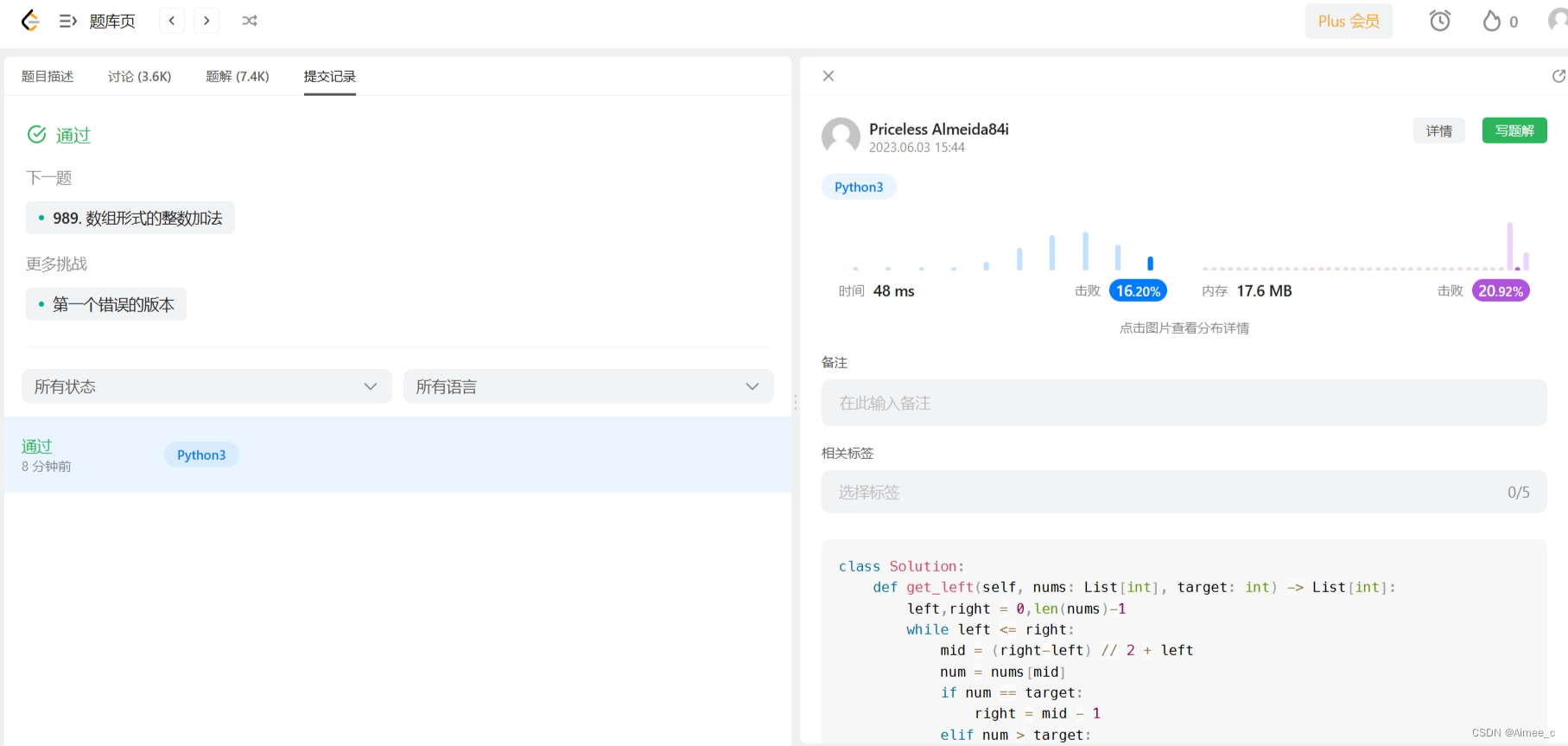Image resolution: width=1568 pixels, height=746 pixels.
Task: Switch to 题目描述 tab
Action: coord(48,76)
